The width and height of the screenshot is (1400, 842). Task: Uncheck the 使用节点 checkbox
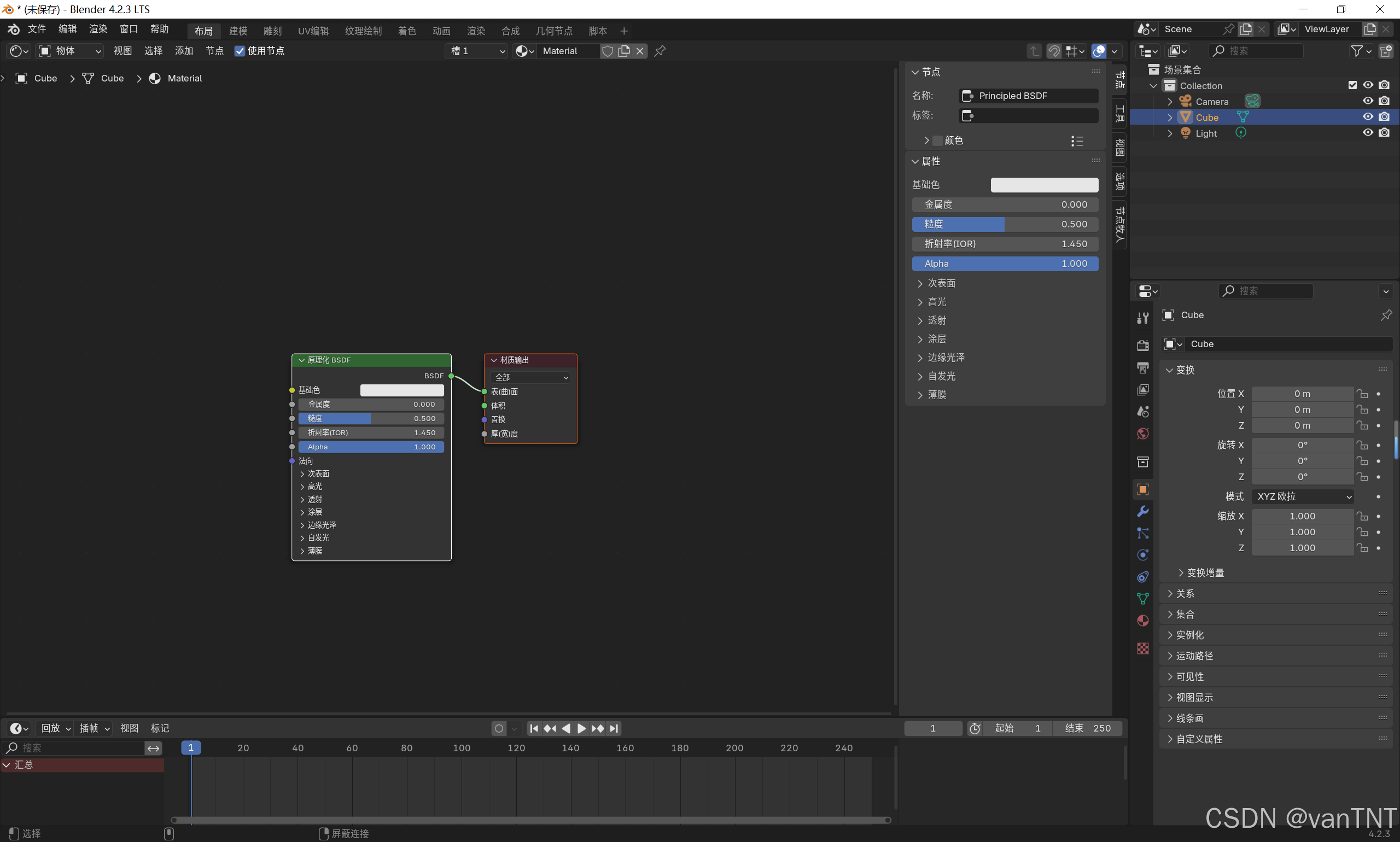point(240,51)
